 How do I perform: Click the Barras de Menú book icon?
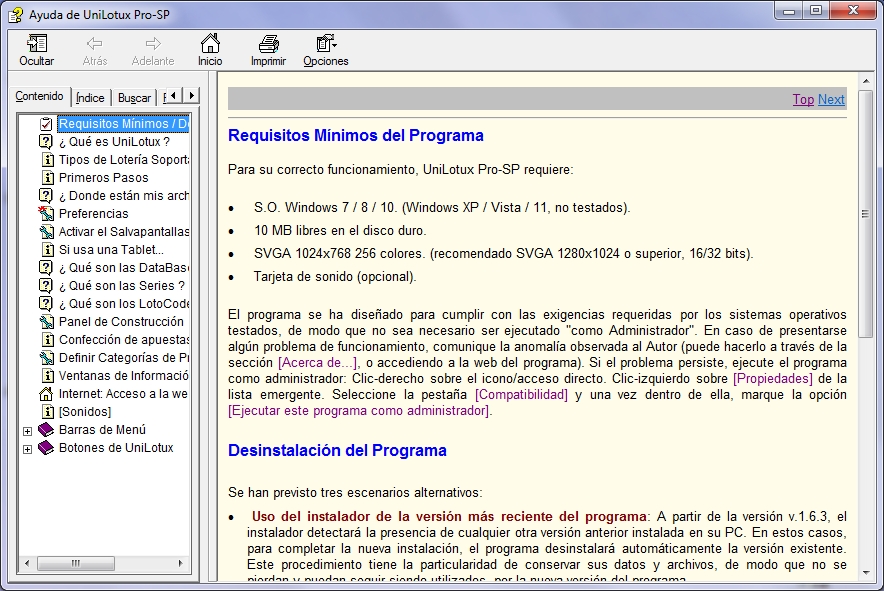tap(46, 430)
